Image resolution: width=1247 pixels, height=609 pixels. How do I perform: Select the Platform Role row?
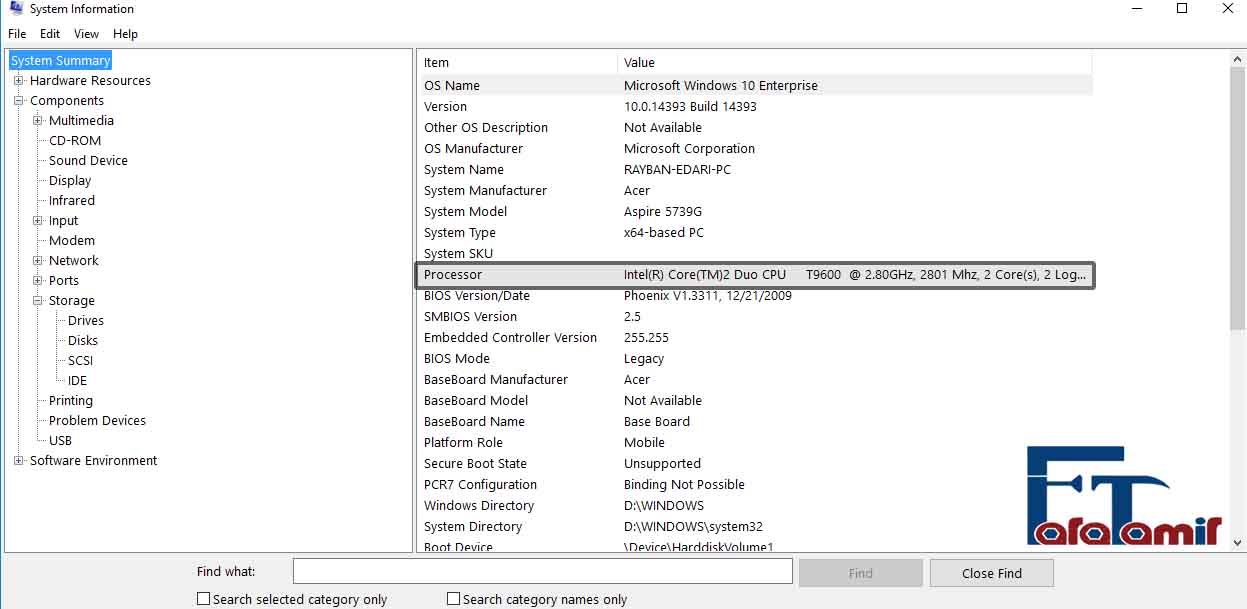[x=755, y=443]
